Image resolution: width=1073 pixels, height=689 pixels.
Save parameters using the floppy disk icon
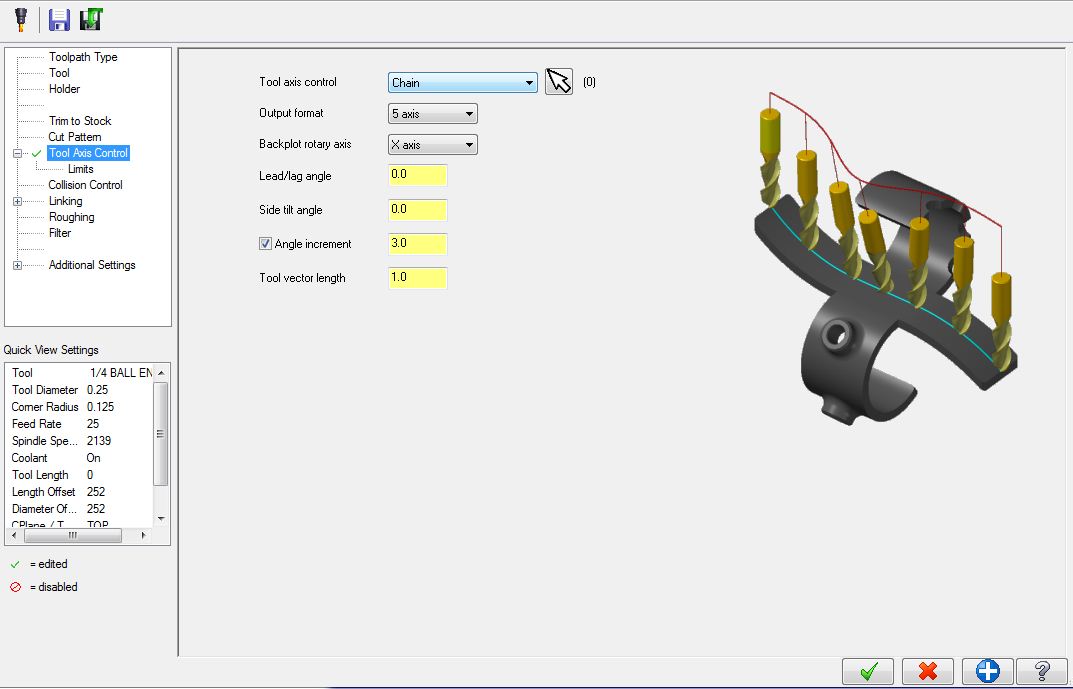point(58,18)
